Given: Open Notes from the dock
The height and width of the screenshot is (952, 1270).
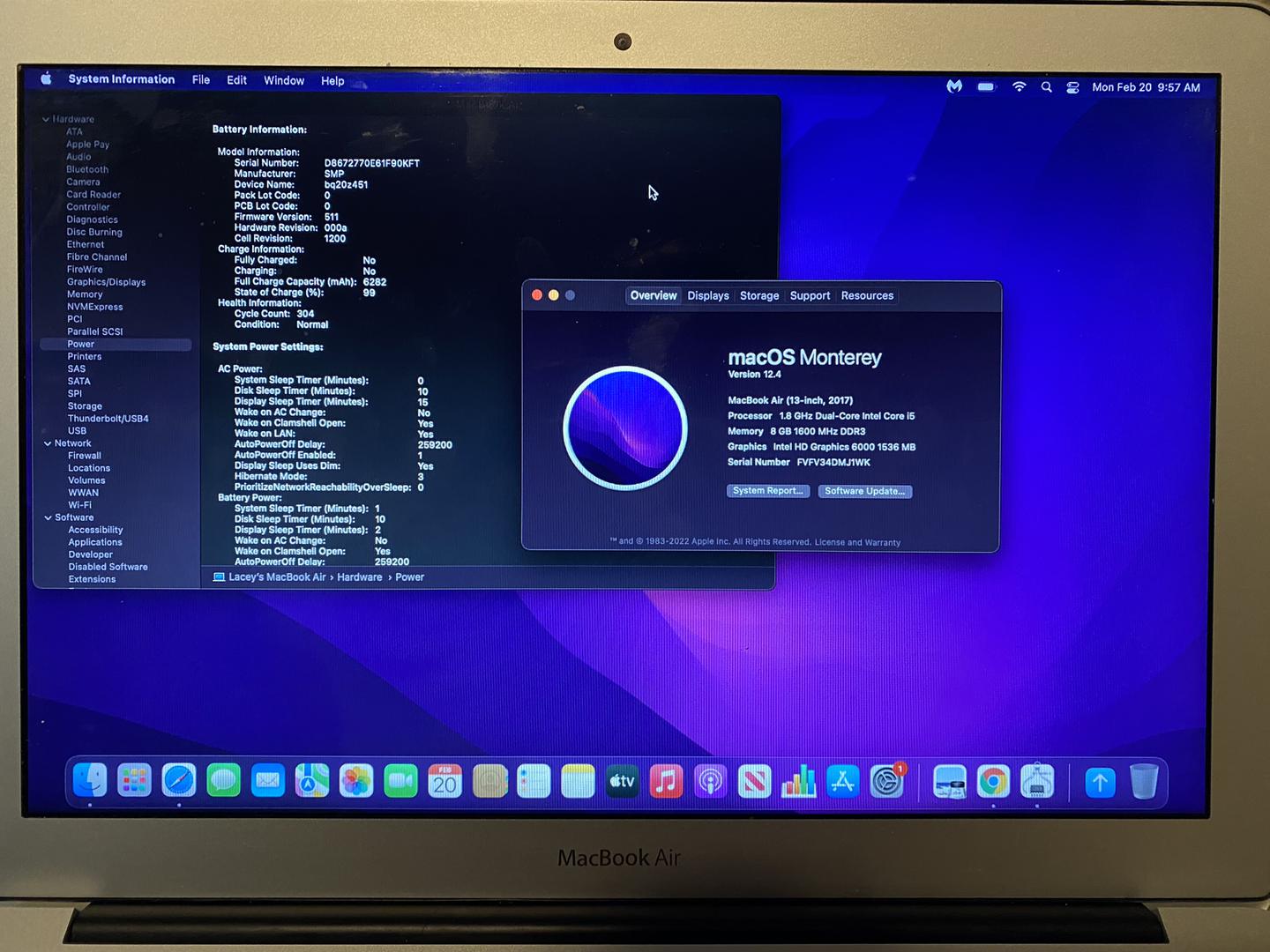Looking at the screenshot, I should coord(578,780).
